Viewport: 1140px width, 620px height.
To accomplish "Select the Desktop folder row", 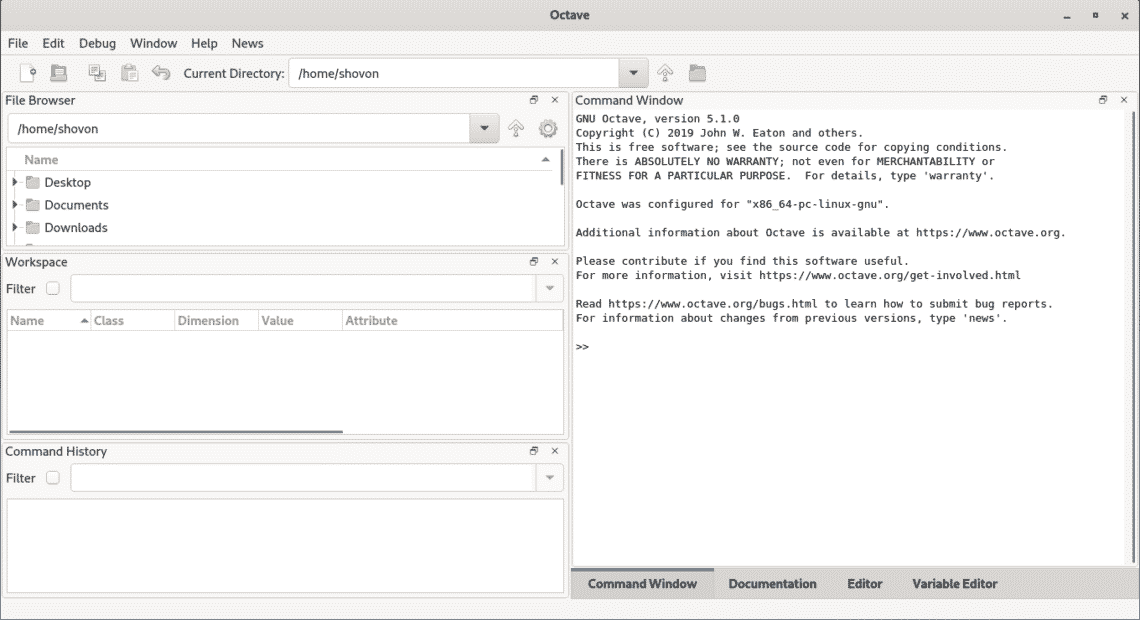I will [284, 182].
